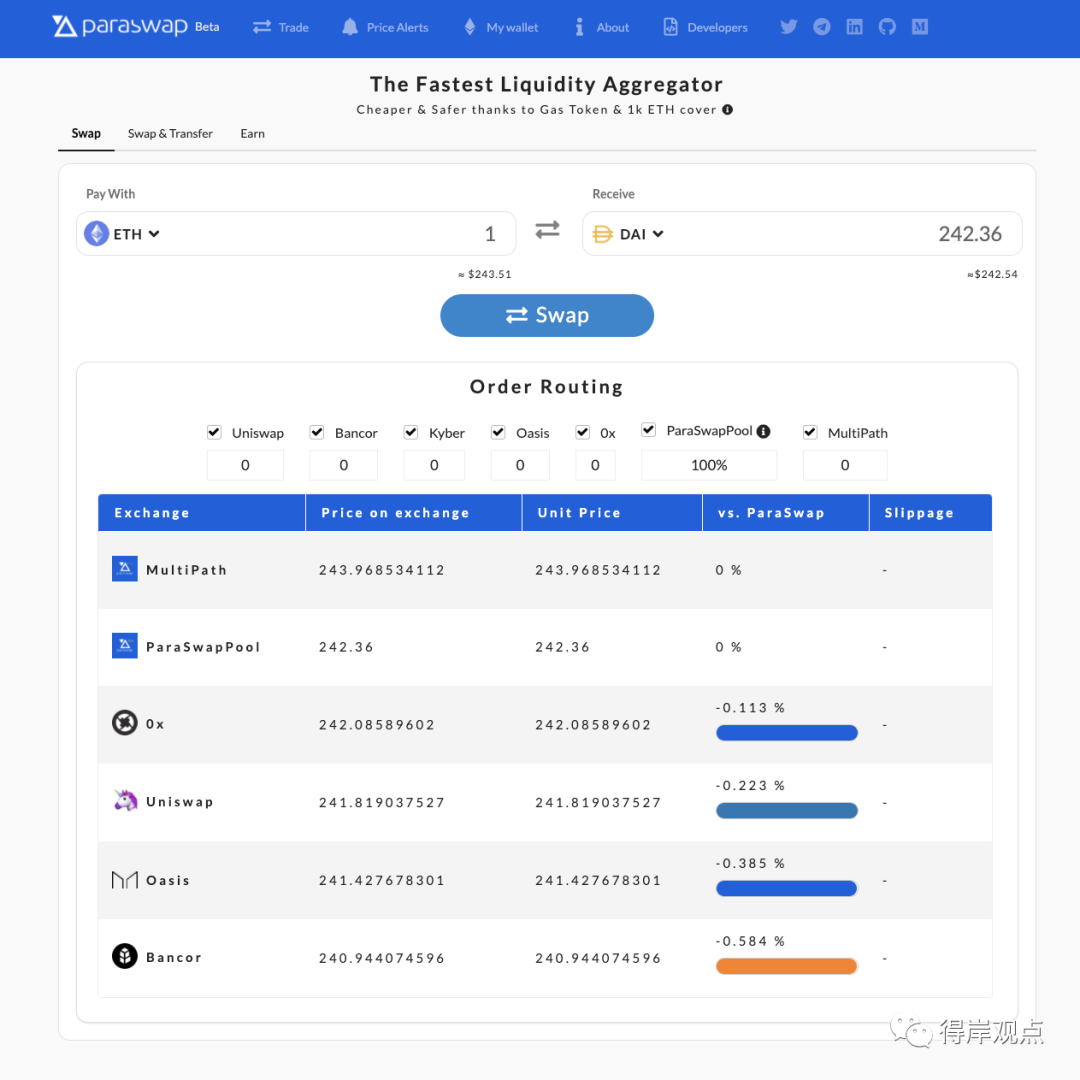Viewport: 1080px width, 1080px height.
Task: Open Trade in top navigation
Action: click(x=280, y=28)
